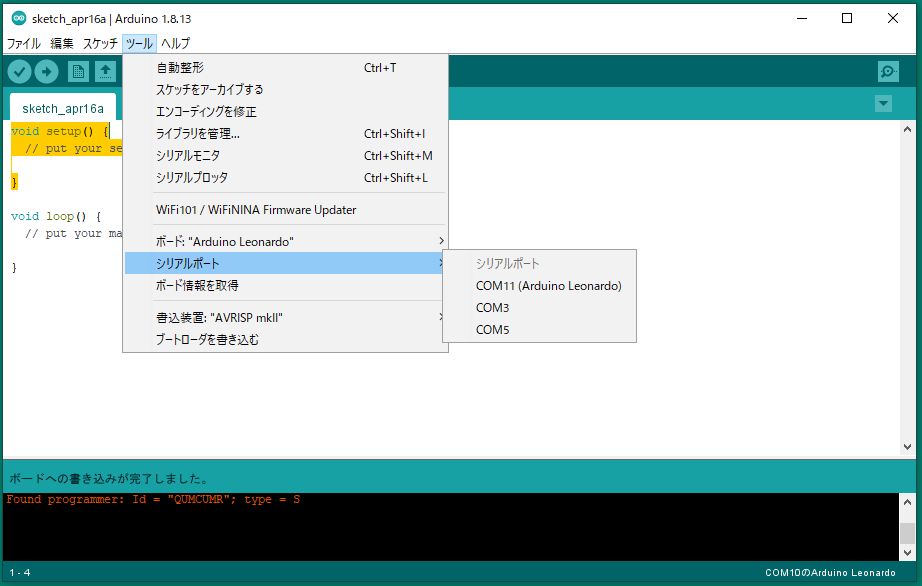The height and width of the screenshot is (586, 922).
Task: Click the Open sketch up-arrow icon
Action: pyautogui.click(x=105, y=72)
